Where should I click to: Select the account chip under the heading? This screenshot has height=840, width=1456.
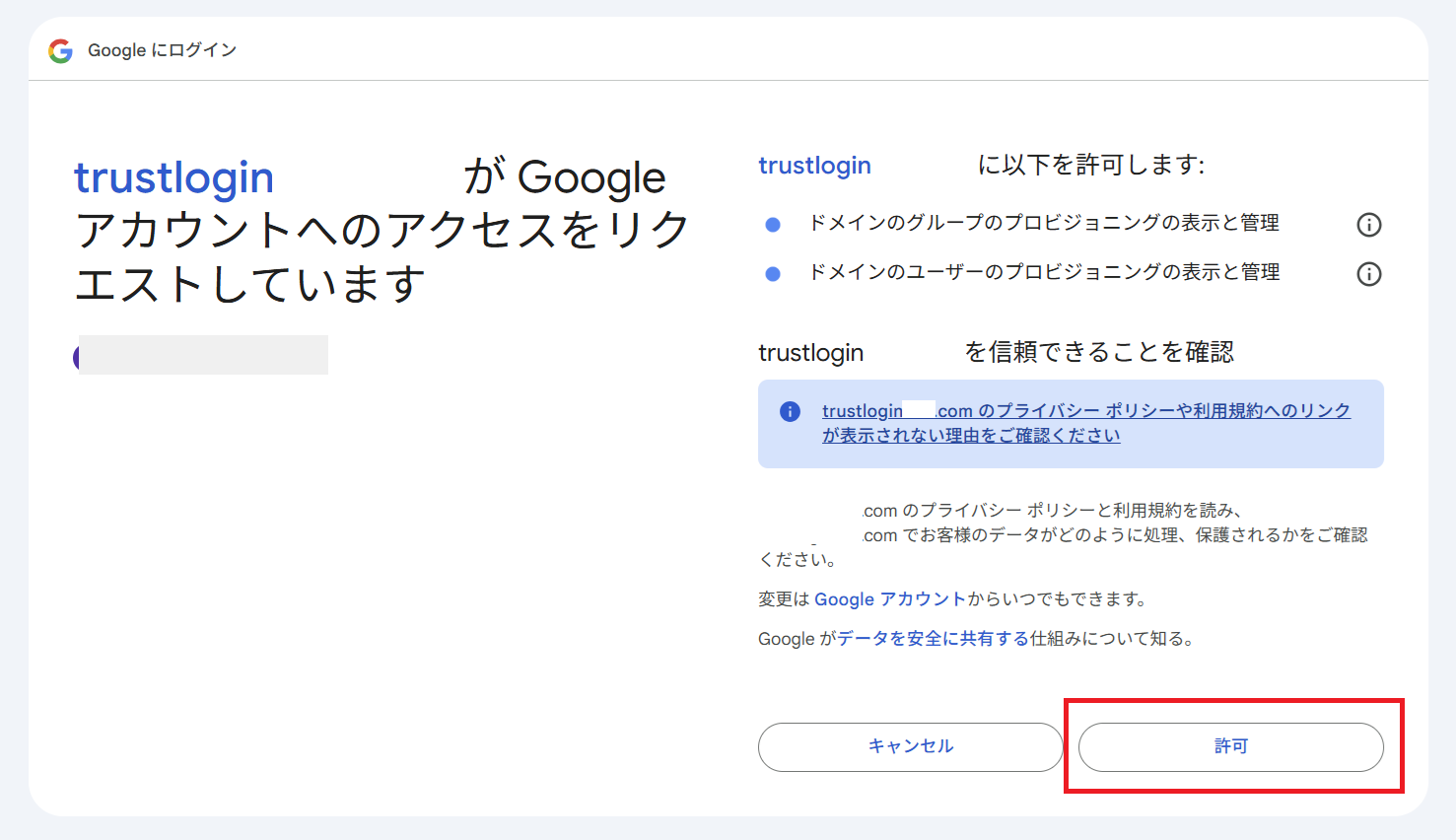pos(201,355)
